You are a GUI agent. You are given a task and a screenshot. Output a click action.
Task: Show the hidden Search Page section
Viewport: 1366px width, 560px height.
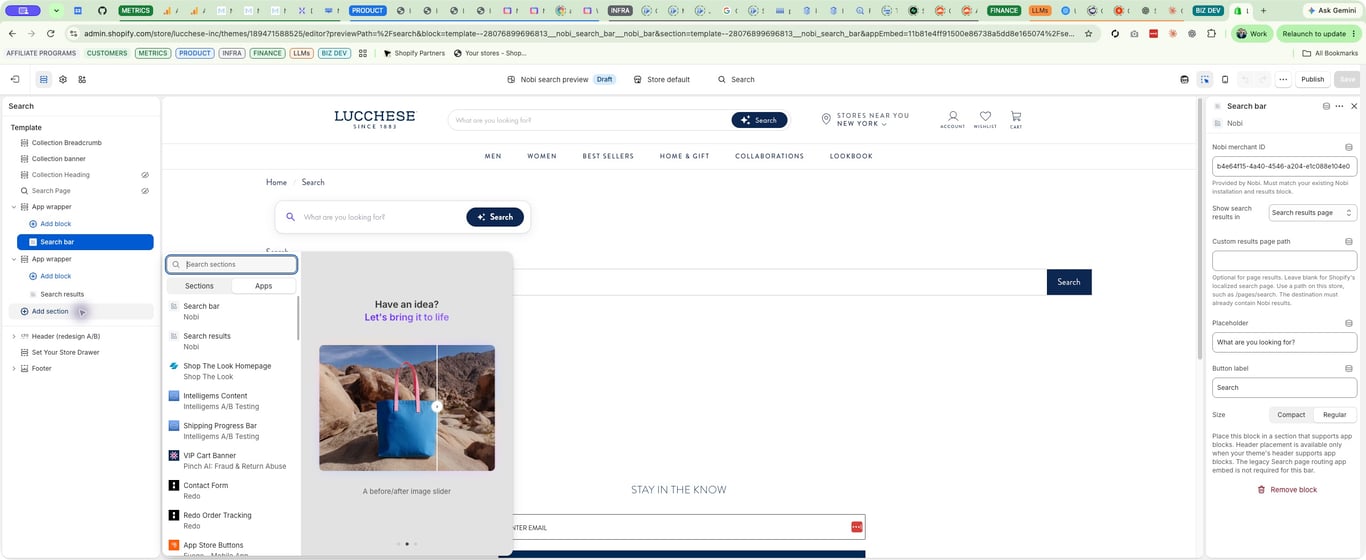click(x=145, y=191)
